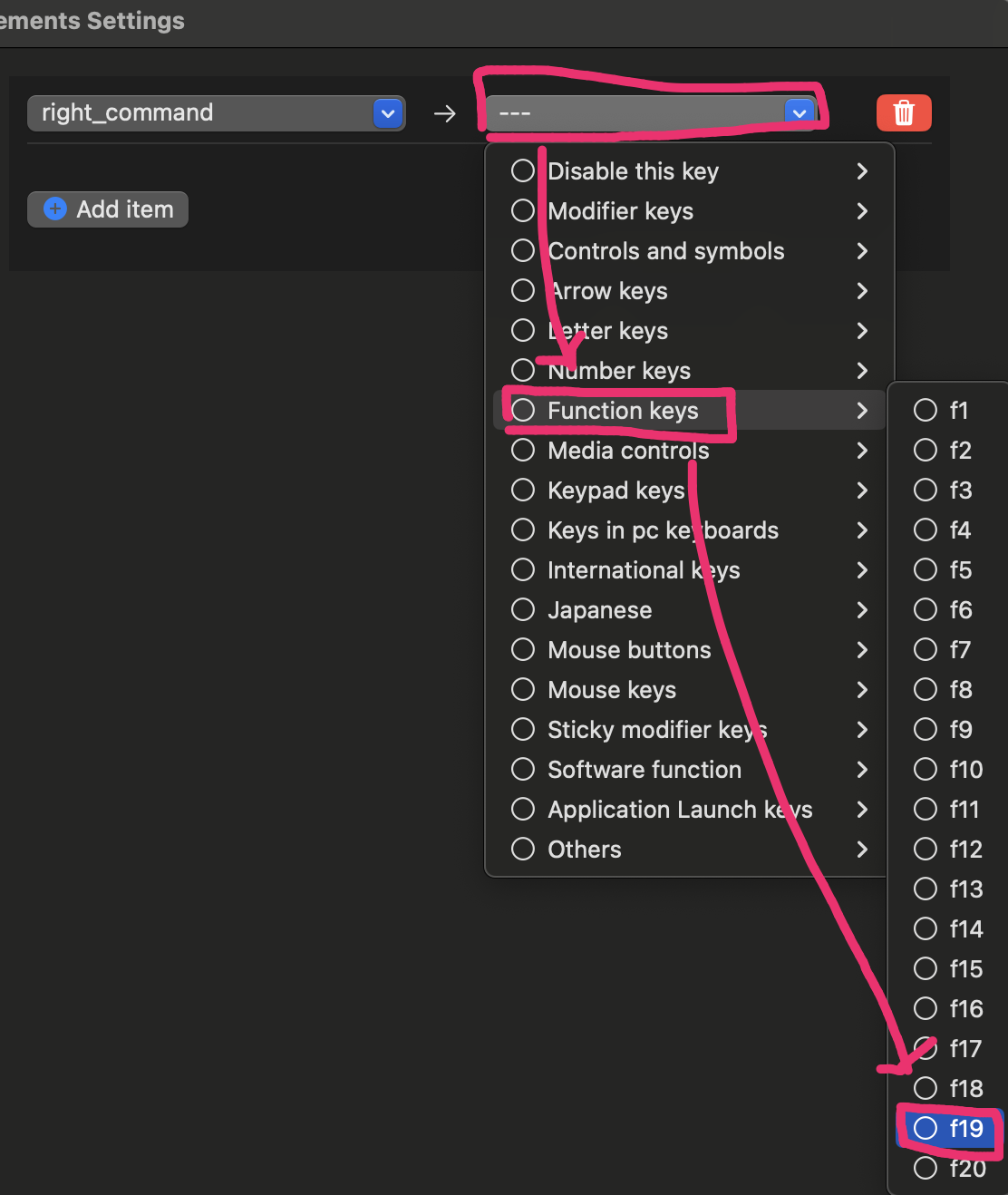The height and width of the screenshot is (1195, 1008).
Task: Select the f10 radio option
Action: click(x=926, y=770)
